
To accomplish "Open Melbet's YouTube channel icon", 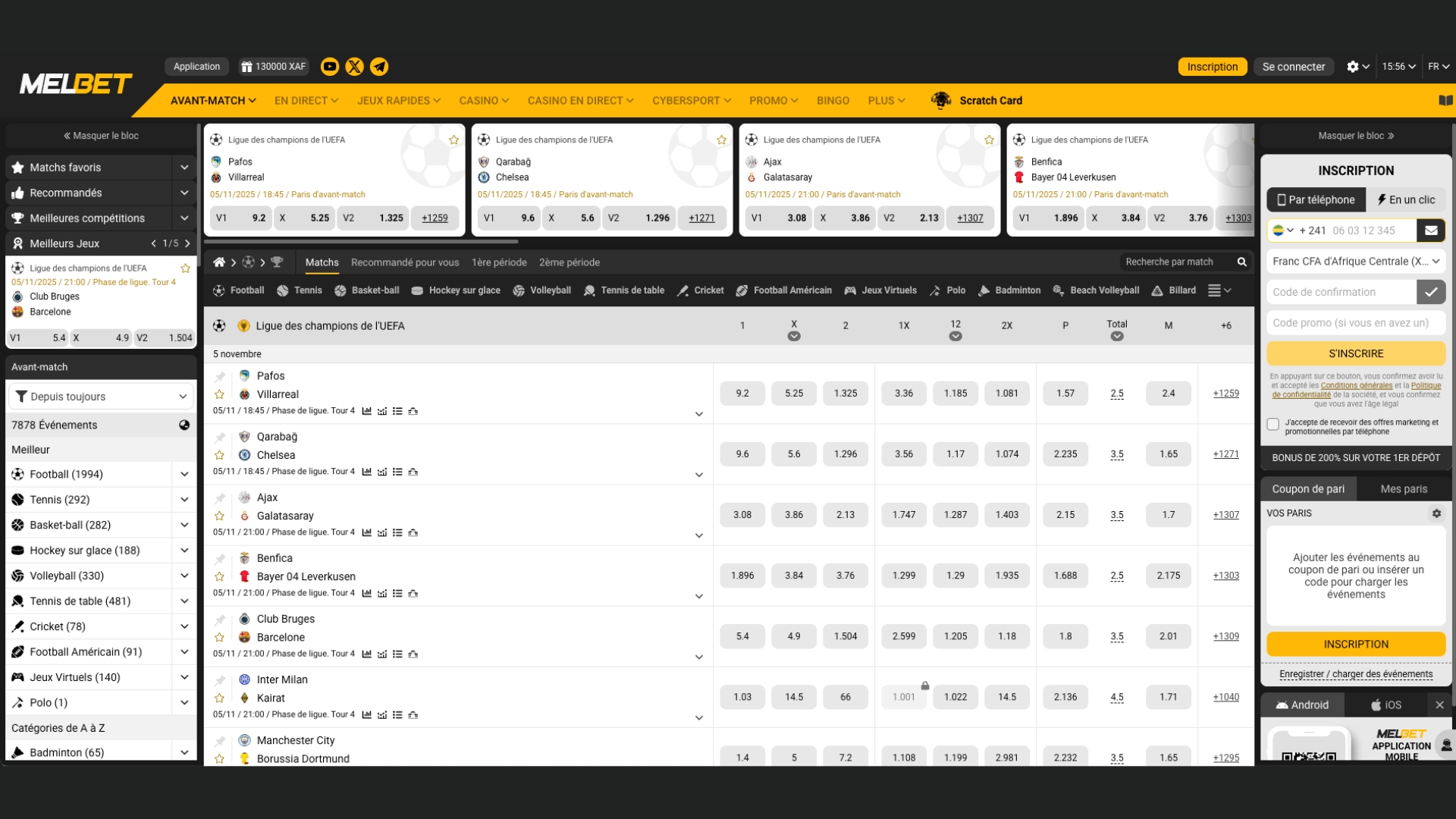I will pos(330,67).
